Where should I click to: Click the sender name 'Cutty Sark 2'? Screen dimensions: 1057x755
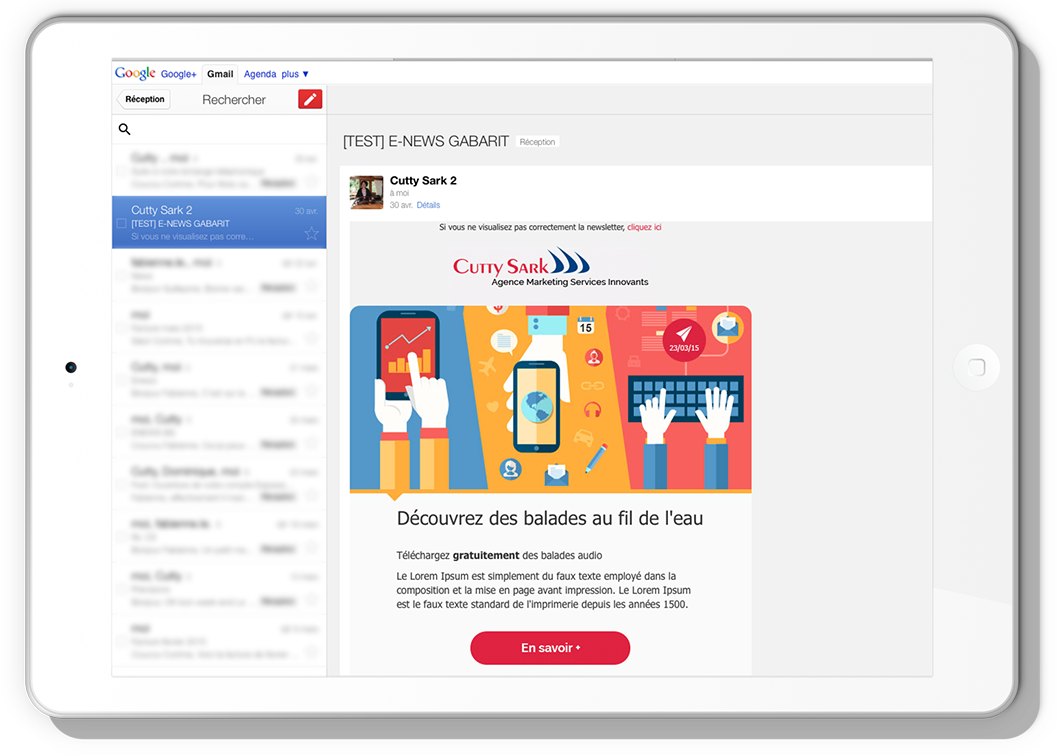(423, 181)
